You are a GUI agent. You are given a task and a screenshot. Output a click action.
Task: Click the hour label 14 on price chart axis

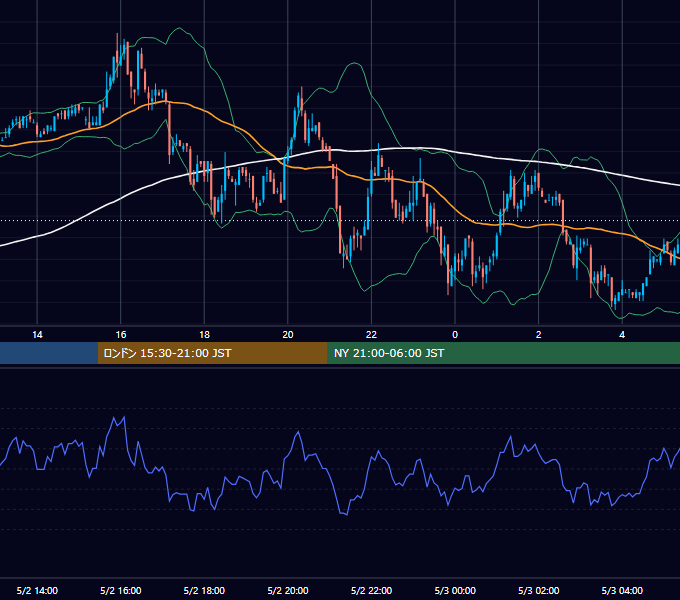click(x=37, y=335)
